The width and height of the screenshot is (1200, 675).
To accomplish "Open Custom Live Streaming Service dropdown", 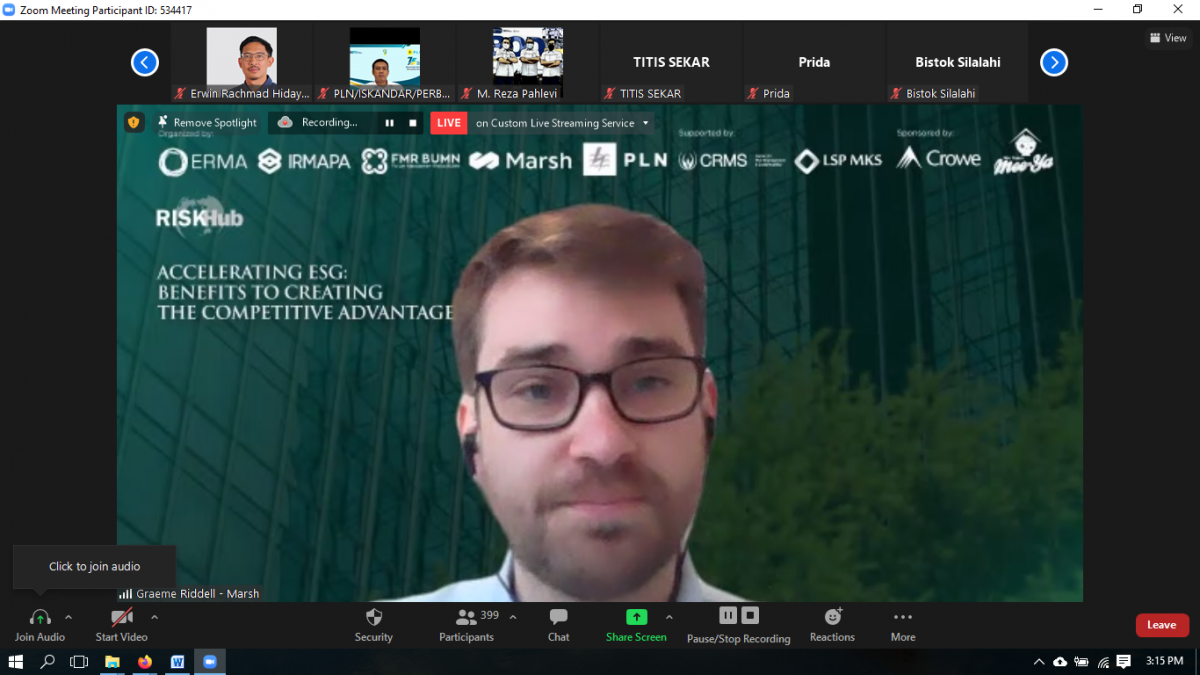I will (646, 123).
